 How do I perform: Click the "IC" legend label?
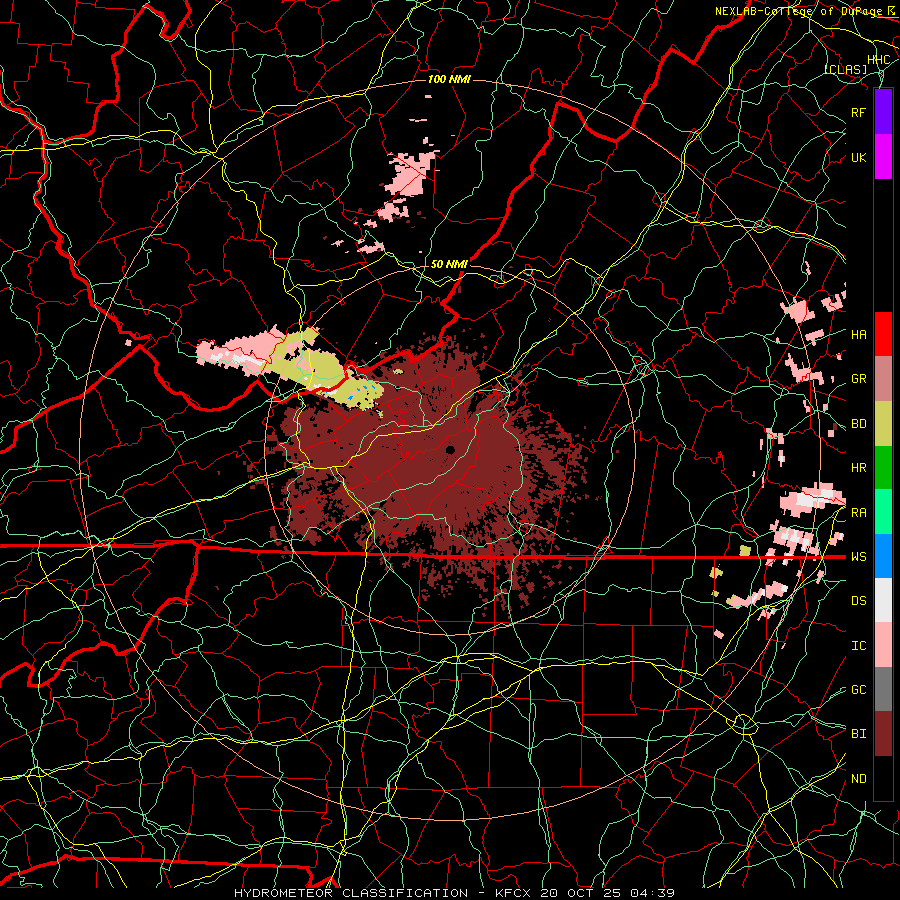pyautogui.click(x=858, y=646)
